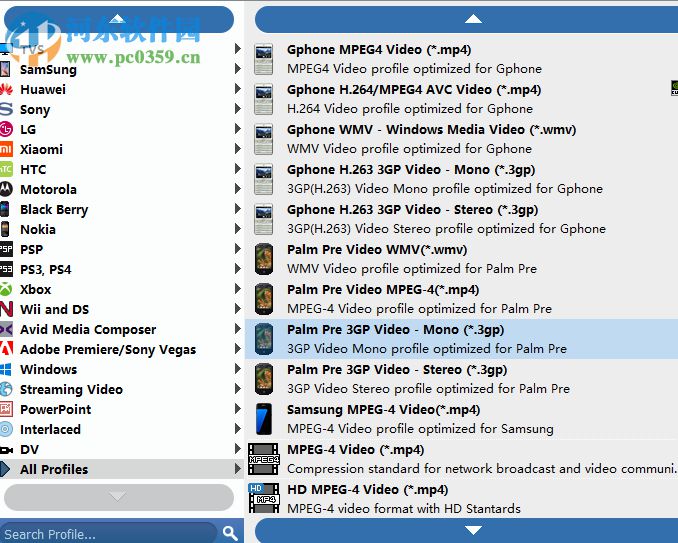
Task: Choose Gphone H.263 3GP Video Mono profile
Action: coord(461,179)
